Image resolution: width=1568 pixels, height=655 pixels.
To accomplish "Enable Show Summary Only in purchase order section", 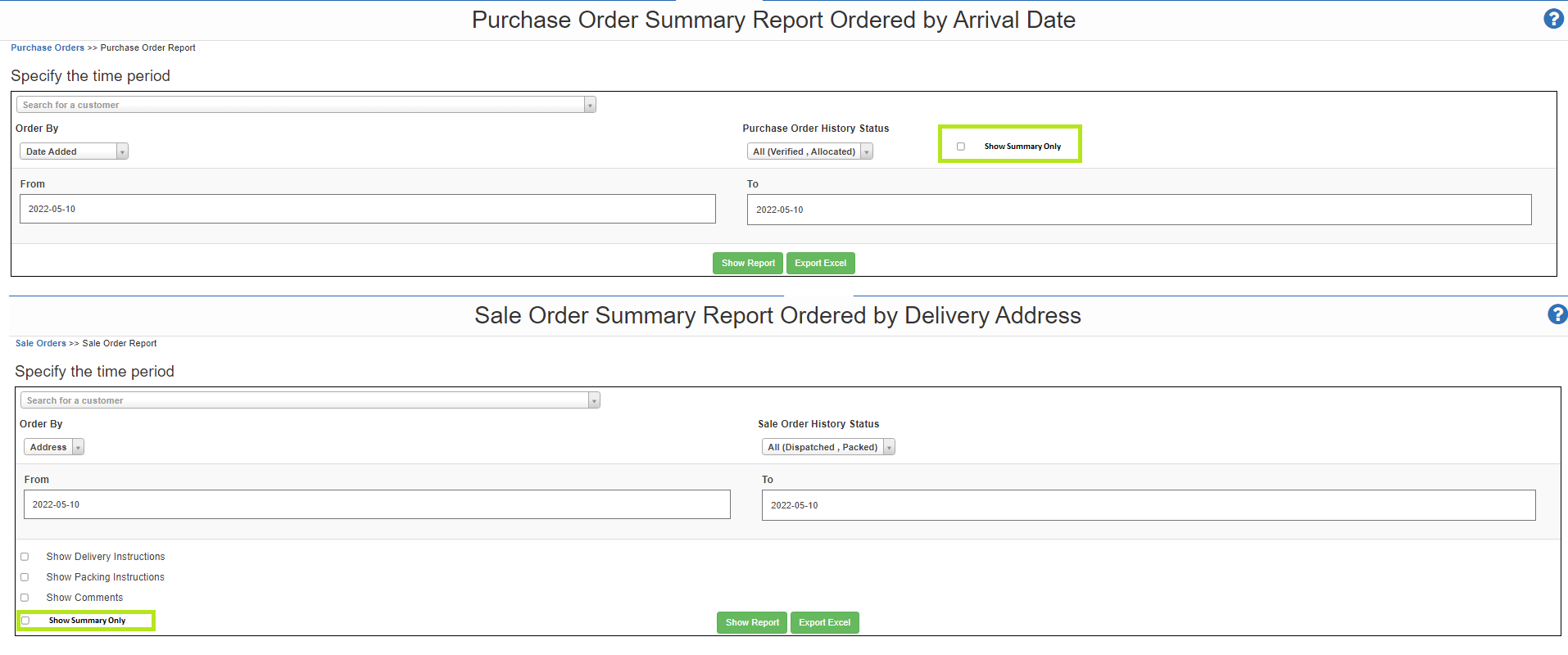I will [961, 147].
